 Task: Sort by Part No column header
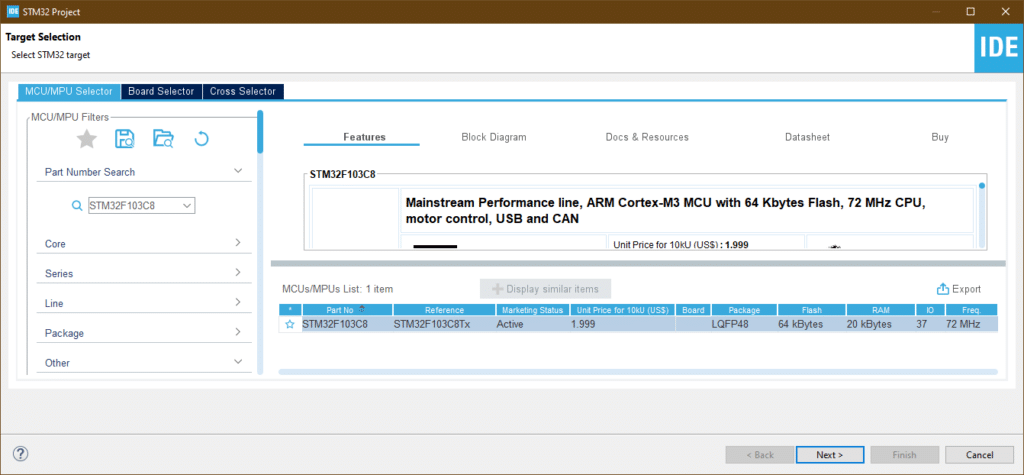click(x=347, y=310)
